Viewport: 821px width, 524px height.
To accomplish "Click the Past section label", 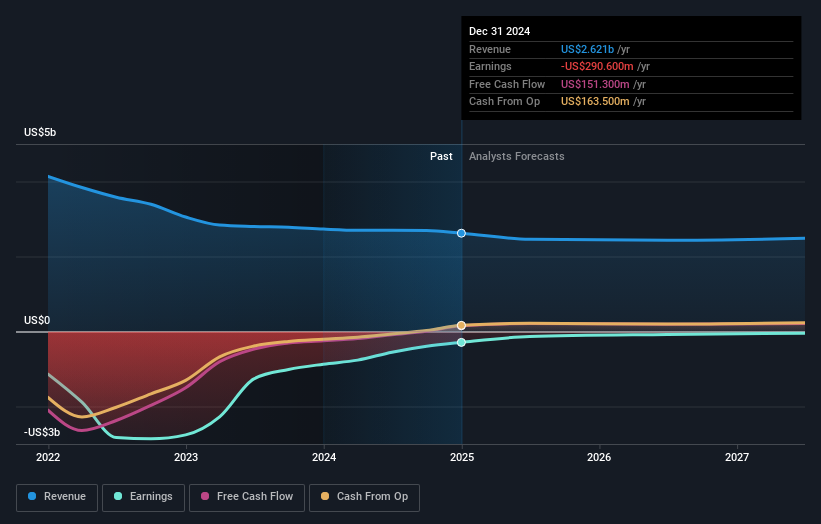I will (x=441, y=157).
